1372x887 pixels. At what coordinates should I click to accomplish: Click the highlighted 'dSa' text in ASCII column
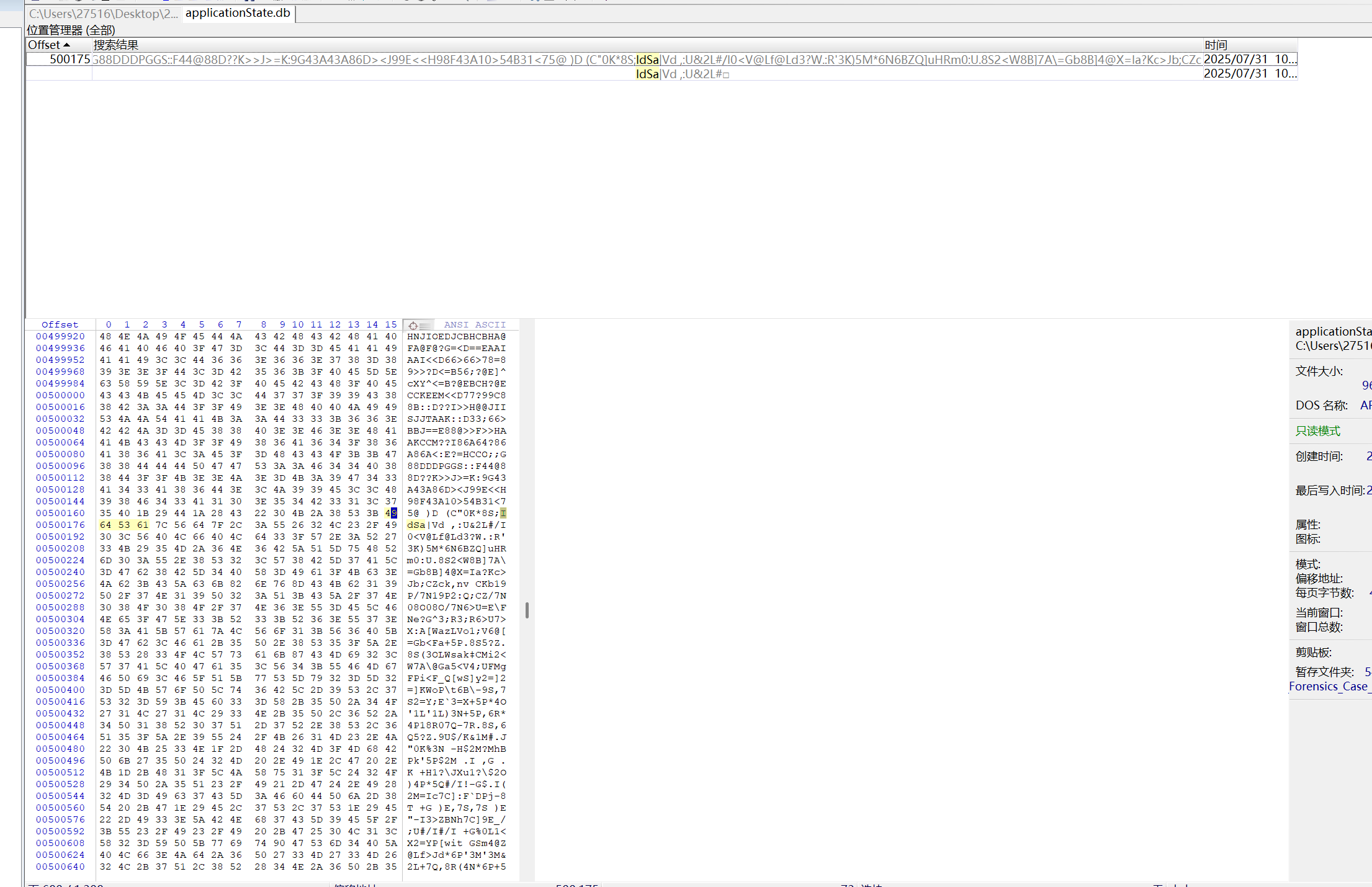(416, 525)
